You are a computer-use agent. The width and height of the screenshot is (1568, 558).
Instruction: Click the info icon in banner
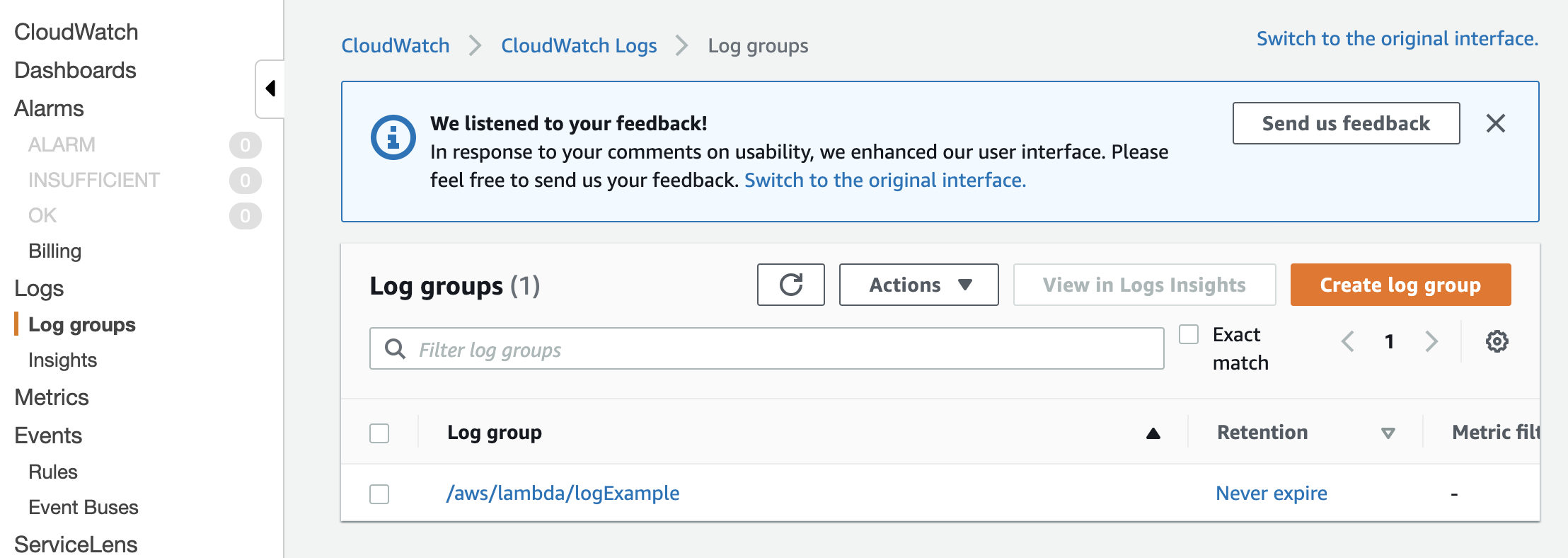393,137
